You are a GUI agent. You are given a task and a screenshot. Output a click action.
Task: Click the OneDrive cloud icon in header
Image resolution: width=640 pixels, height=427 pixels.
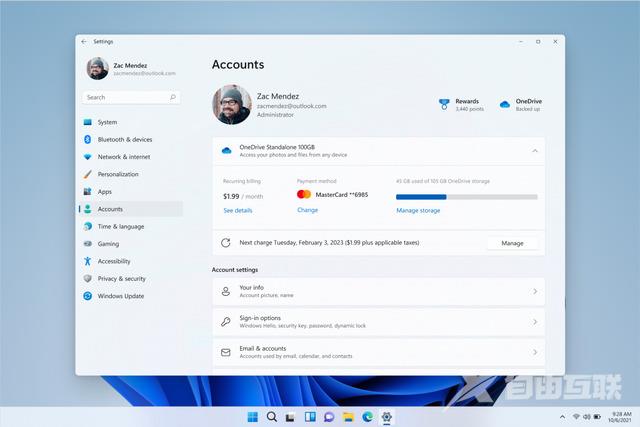(505, 105)
